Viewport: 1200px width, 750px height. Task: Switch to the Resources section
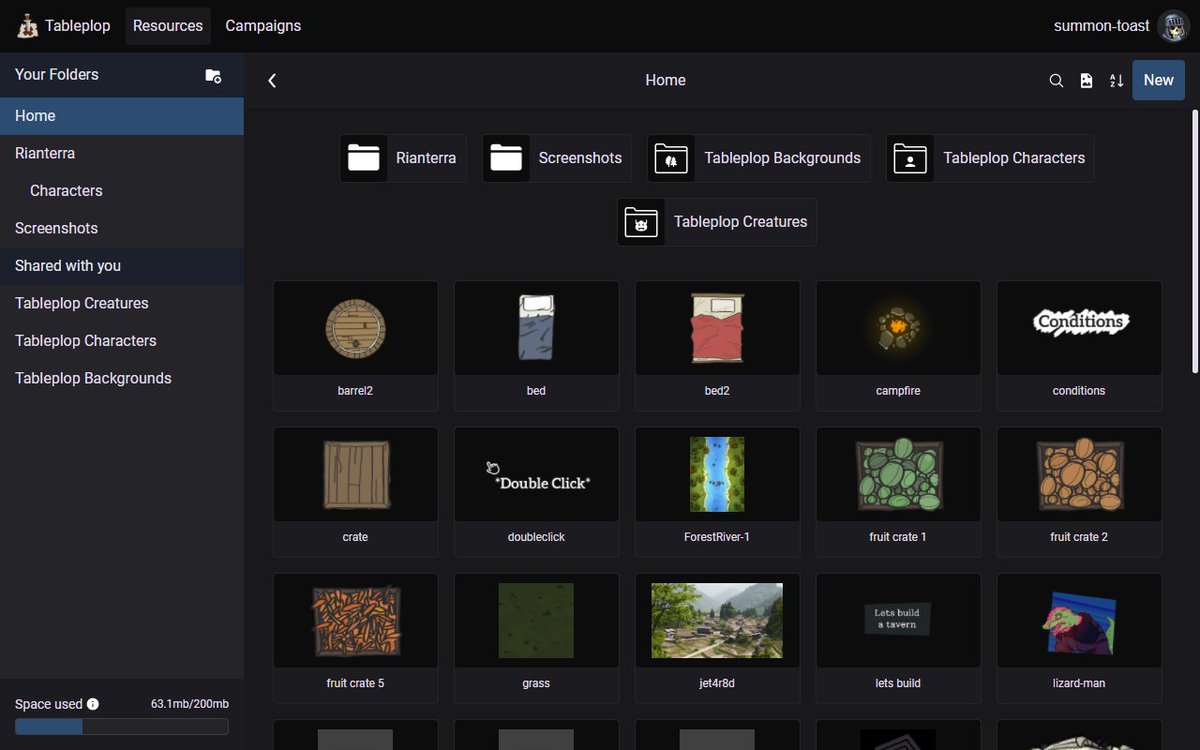click(168, 25)
